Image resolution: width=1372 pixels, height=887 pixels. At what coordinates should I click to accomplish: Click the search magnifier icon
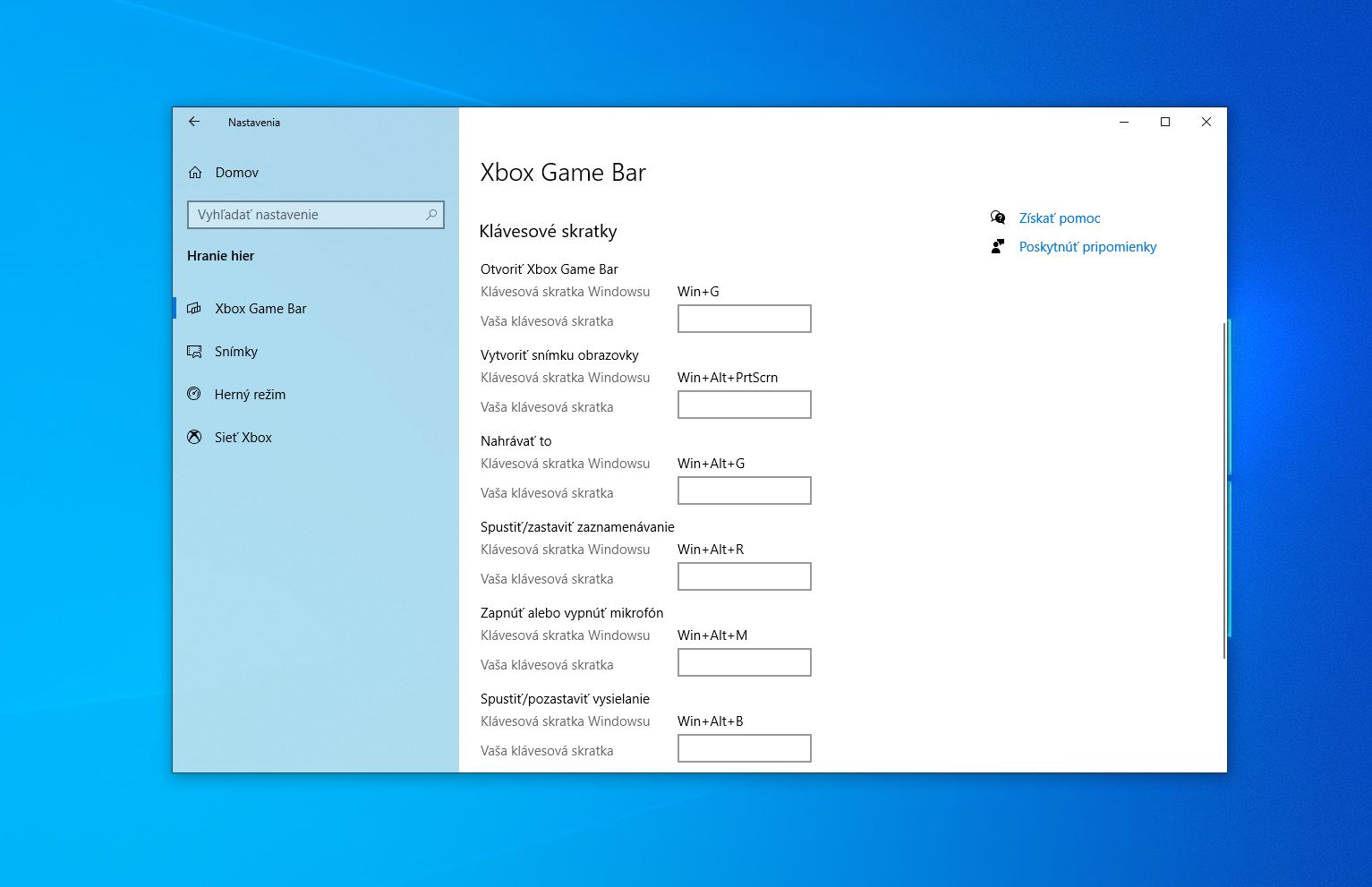pyautogui.click(x=431, y=215)
